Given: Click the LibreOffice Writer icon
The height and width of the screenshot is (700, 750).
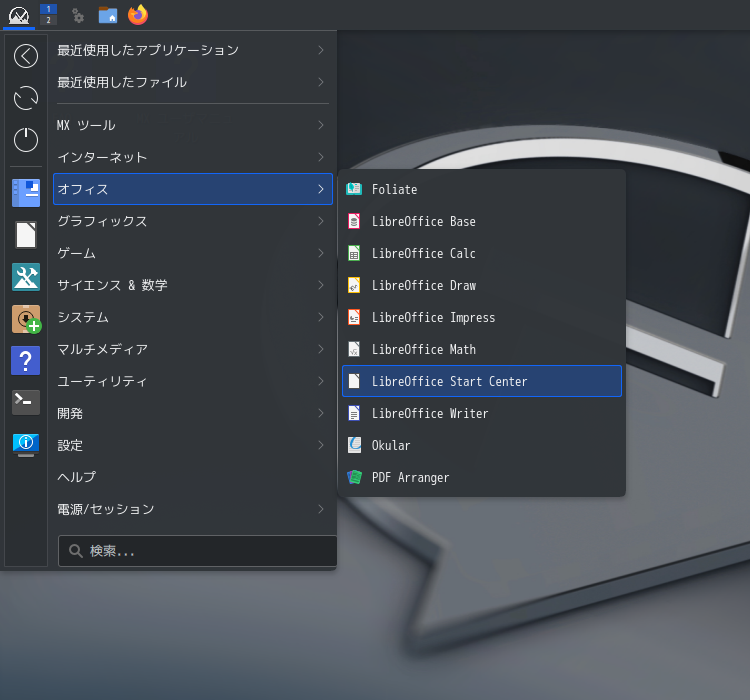Looking at the screenshot, I should click(354, 413).
